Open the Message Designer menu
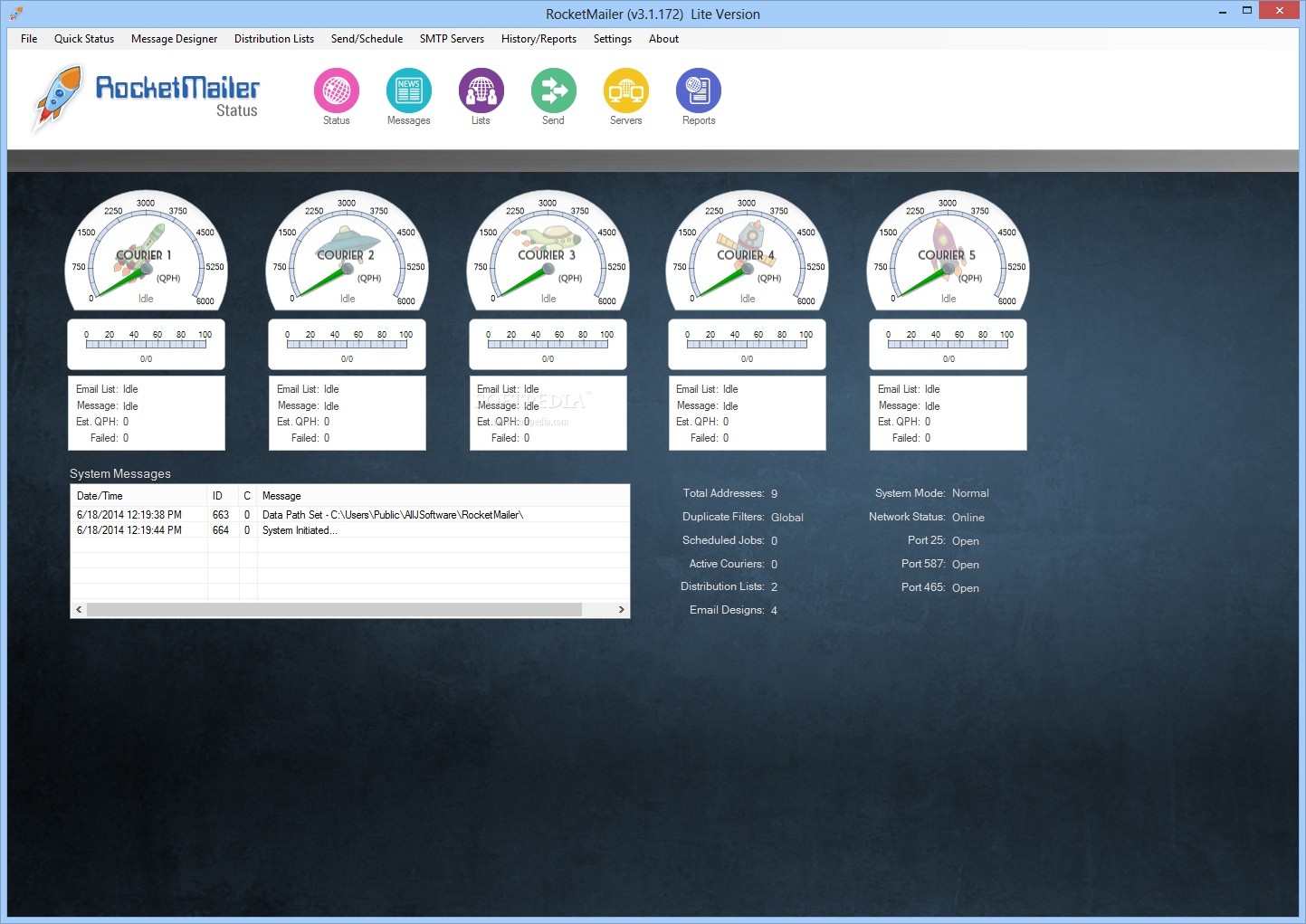1306x924 pixels. click(x=174, y=39)
